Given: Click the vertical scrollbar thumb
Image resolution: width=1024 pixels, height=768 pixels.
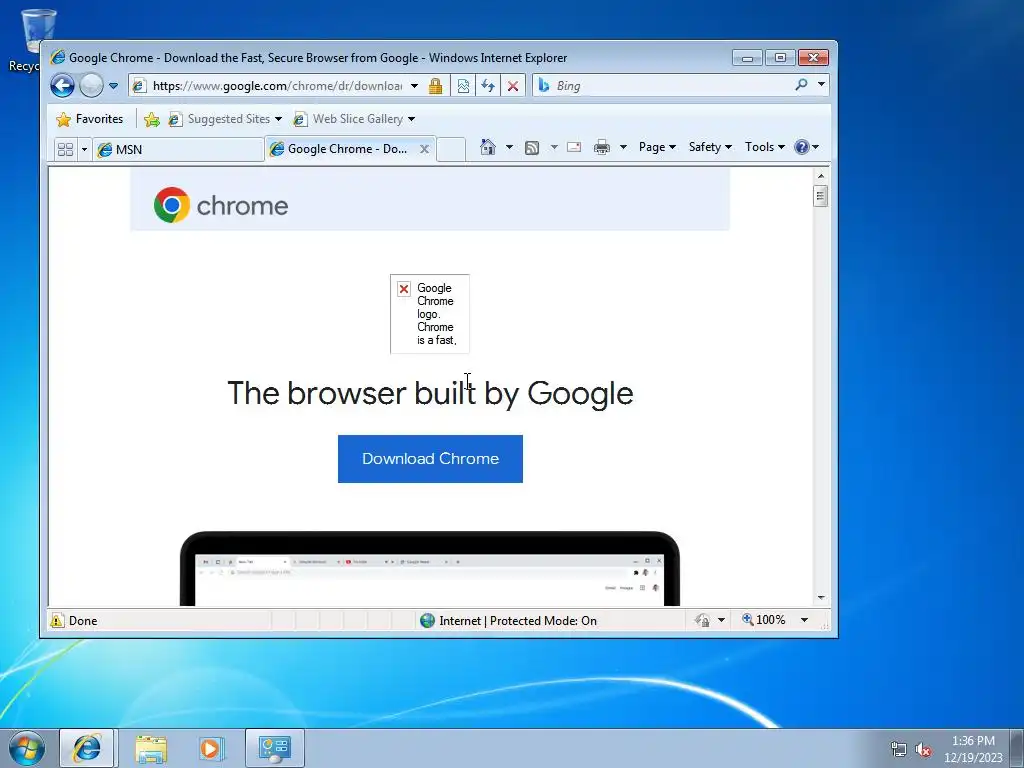Looking at the screenshot, I should point(821,196).
